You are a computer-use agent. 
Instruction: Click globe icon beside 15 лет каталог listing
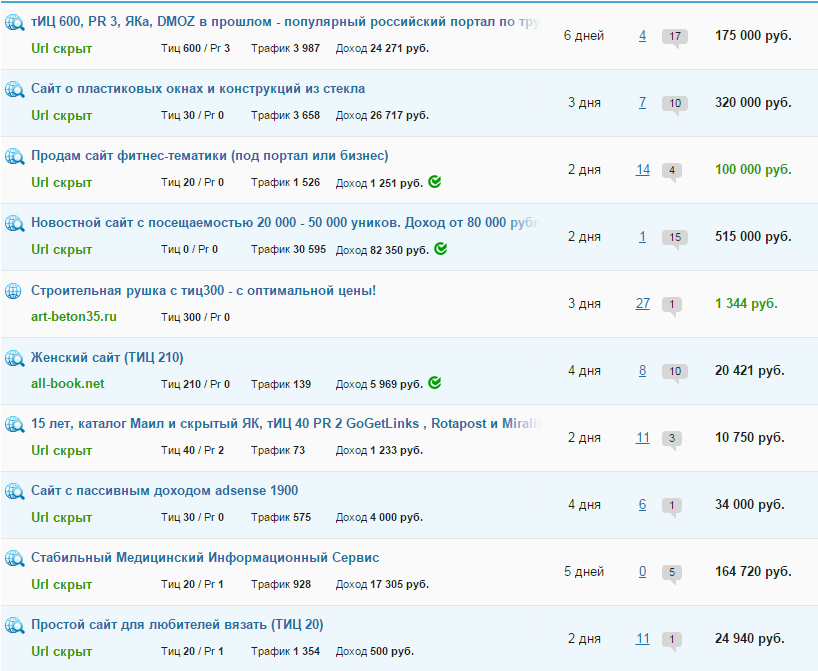[x=15, y=424]
